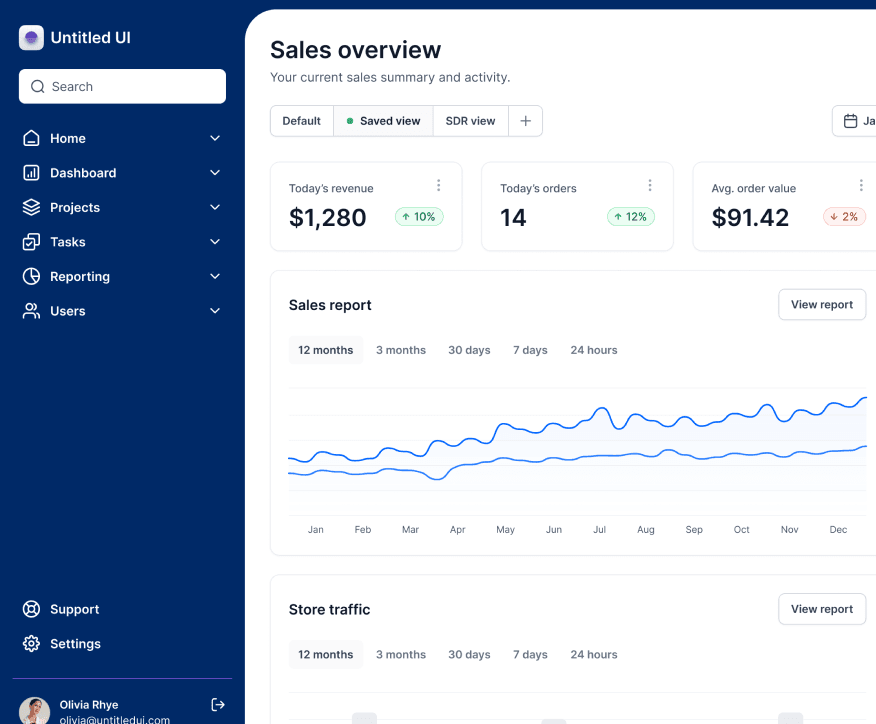Open the Reporting navigation item
This screenshot has width=876, height=724.
click(122, 277)
